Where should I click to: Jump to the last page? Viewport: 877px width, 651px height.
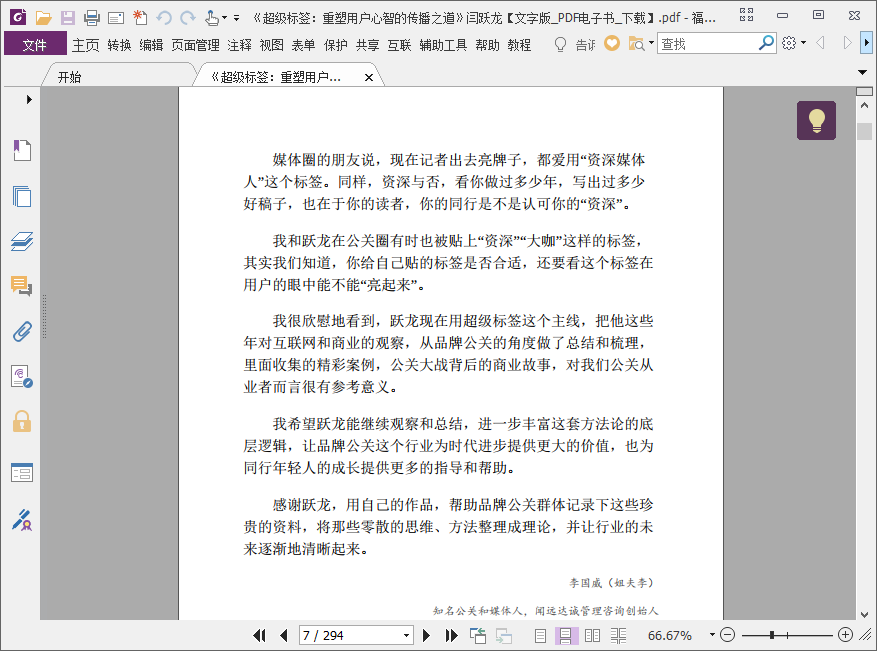pyautogui.click(x=451, y=635)
